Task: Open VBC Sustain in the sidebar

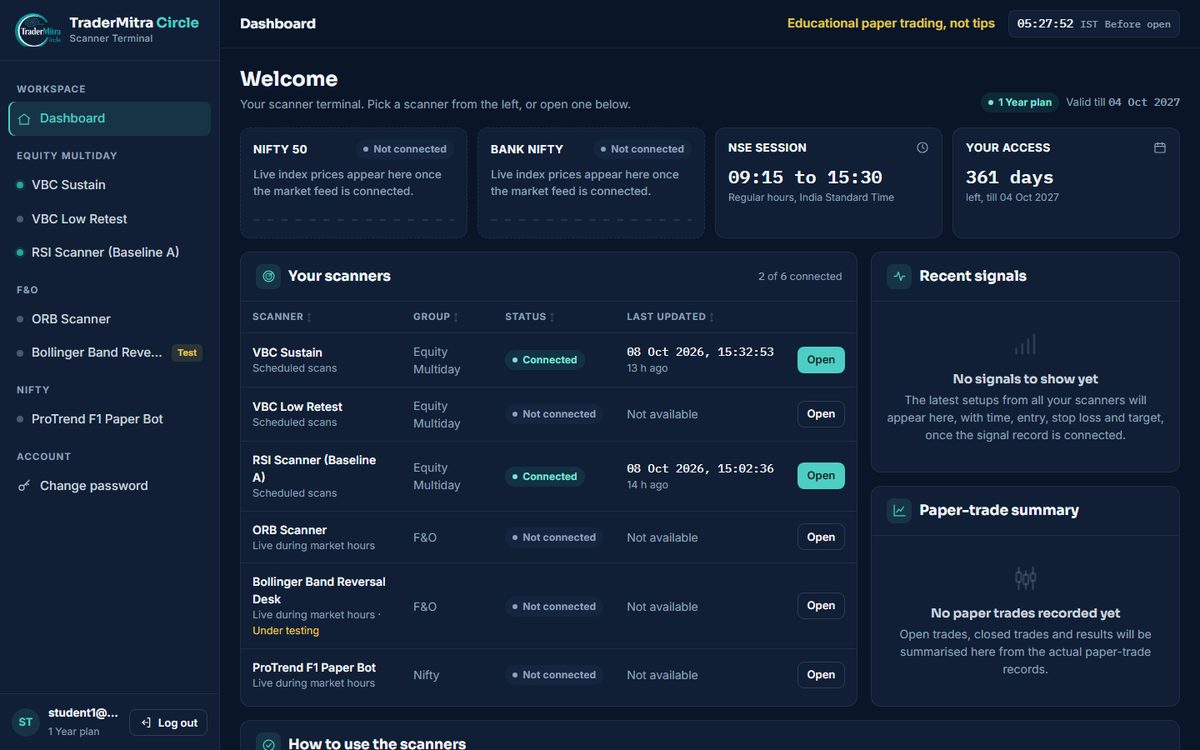Action: (109, 185)
